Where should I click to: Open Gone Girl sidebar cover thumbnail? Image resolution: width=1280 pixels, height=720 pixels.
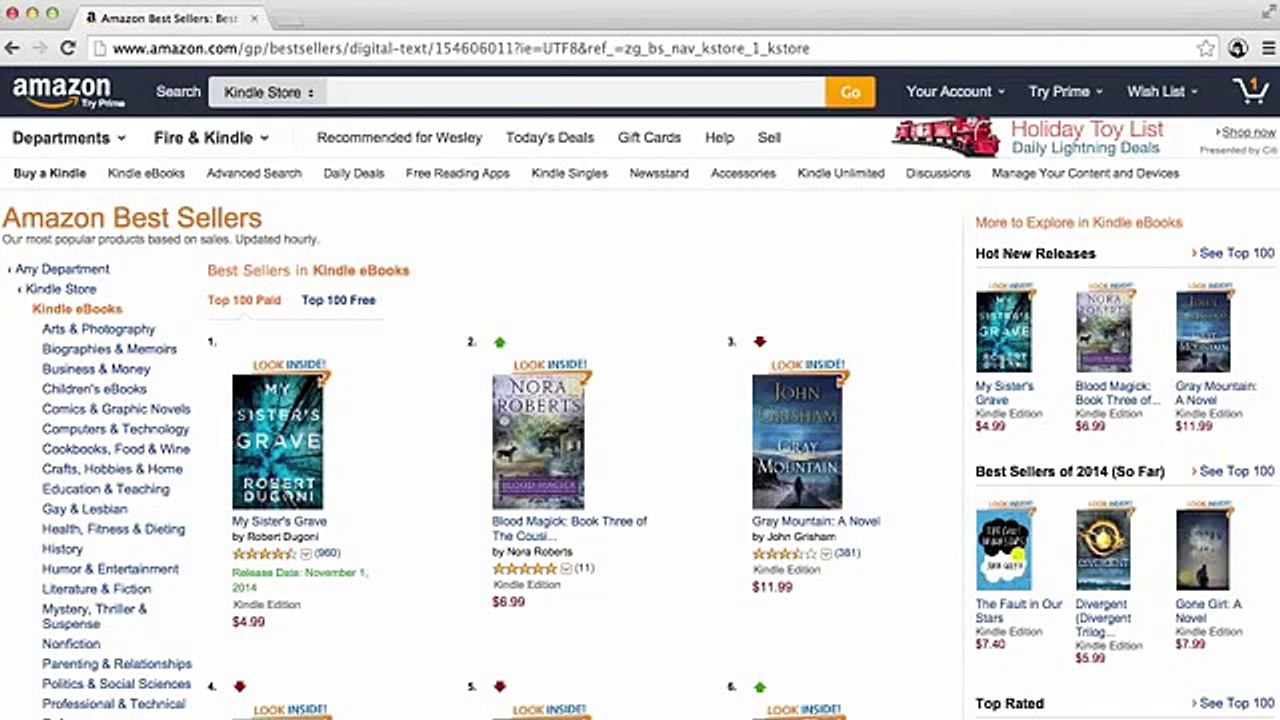click(x=1203, y=550)
